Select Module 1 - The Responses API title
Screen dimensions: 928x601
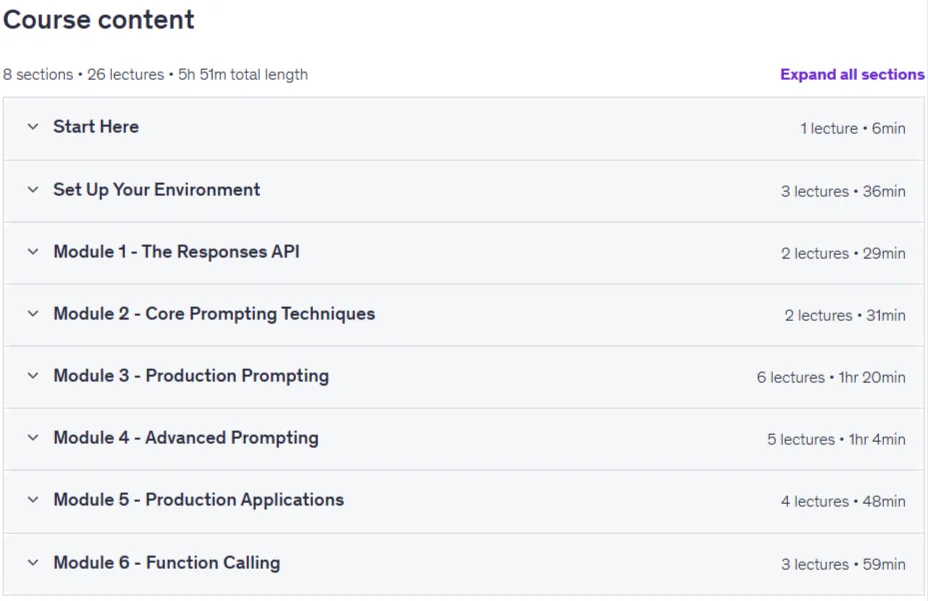tap(176, 252)
